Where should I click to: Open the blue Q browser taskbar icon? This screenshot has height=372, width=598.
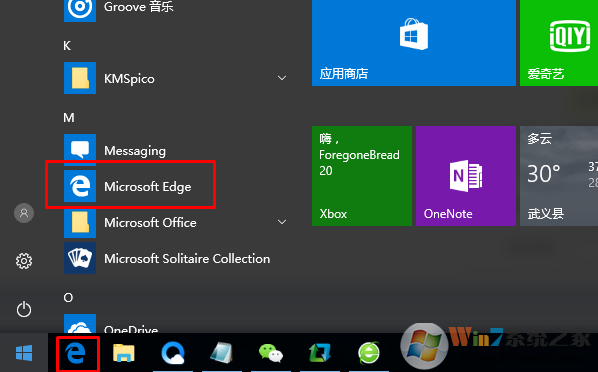point(173,353)
